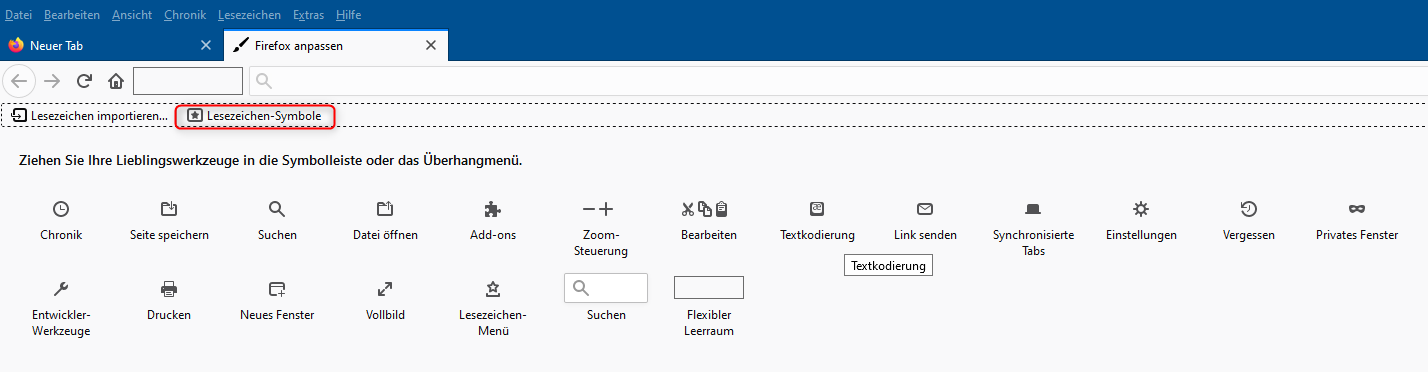Click the Drucken printer icon
1428x372 pixels.
[x=169, y=289]
